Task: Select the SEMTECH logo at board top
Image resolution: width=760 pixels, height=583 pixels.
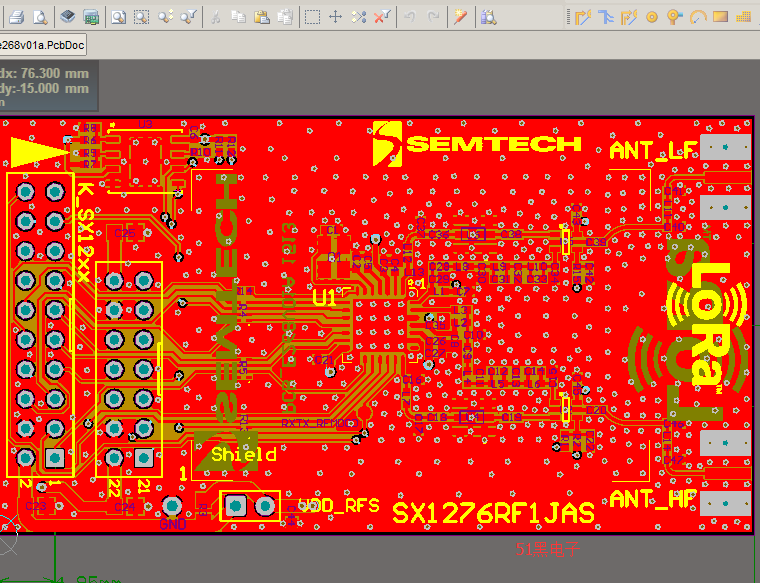Action: point(477,143)
